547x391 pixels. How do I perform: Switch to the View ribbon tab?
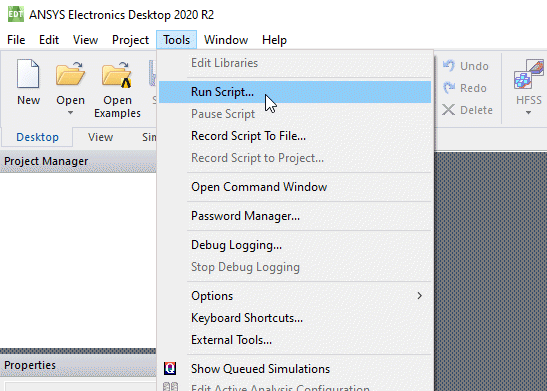coord(100,137)
